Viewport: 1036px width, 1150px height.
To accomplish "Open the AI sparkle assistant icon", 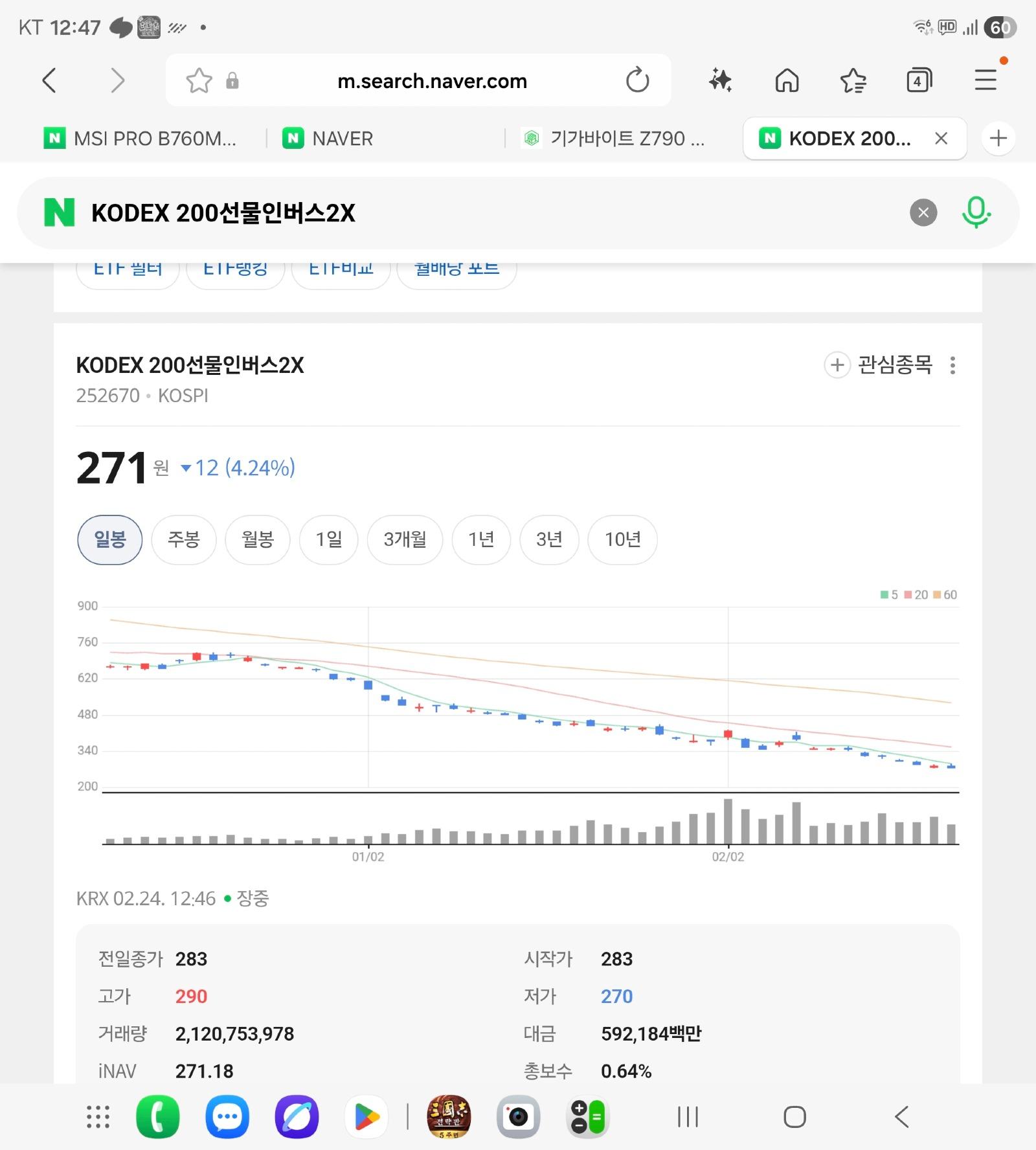I will pyautogui.click(x=720, y=80).
